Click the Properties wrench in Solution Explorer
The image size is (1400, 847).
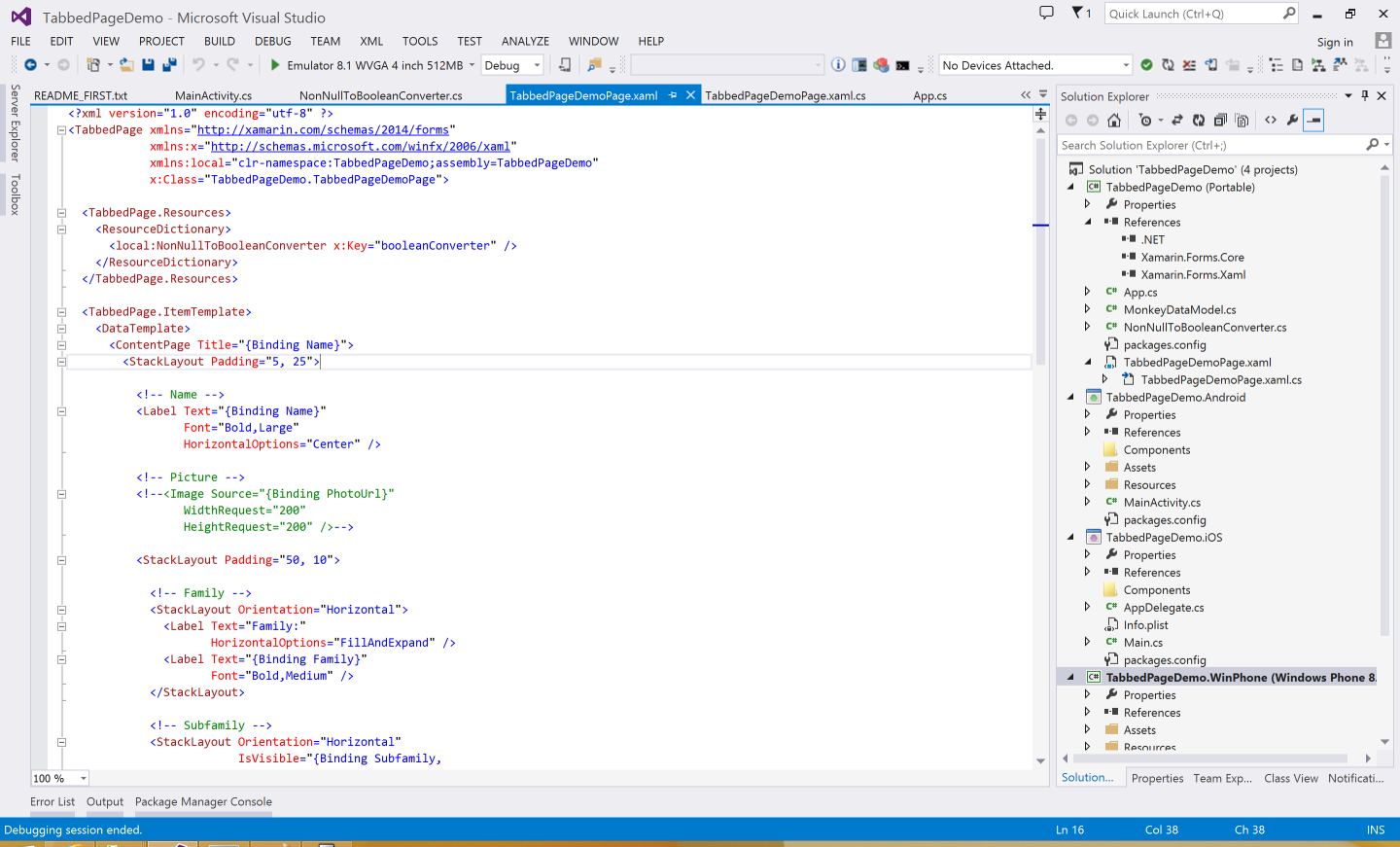point(1293,120)
